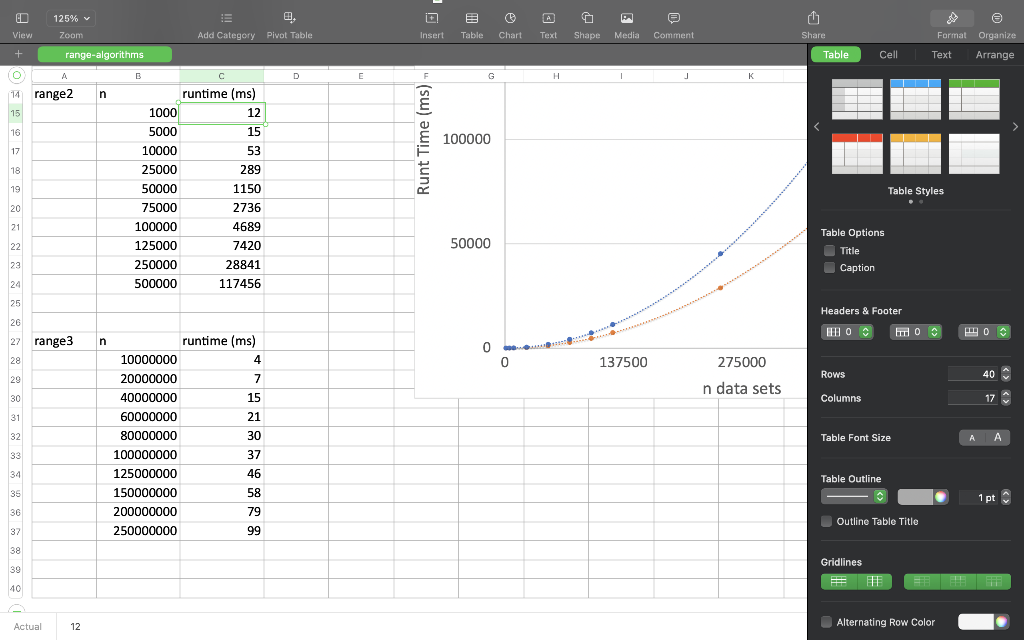The width and height of the screenshot is (1024, 640).
Task: Open the View sidebar options
Action: click(x=22, y=18)
